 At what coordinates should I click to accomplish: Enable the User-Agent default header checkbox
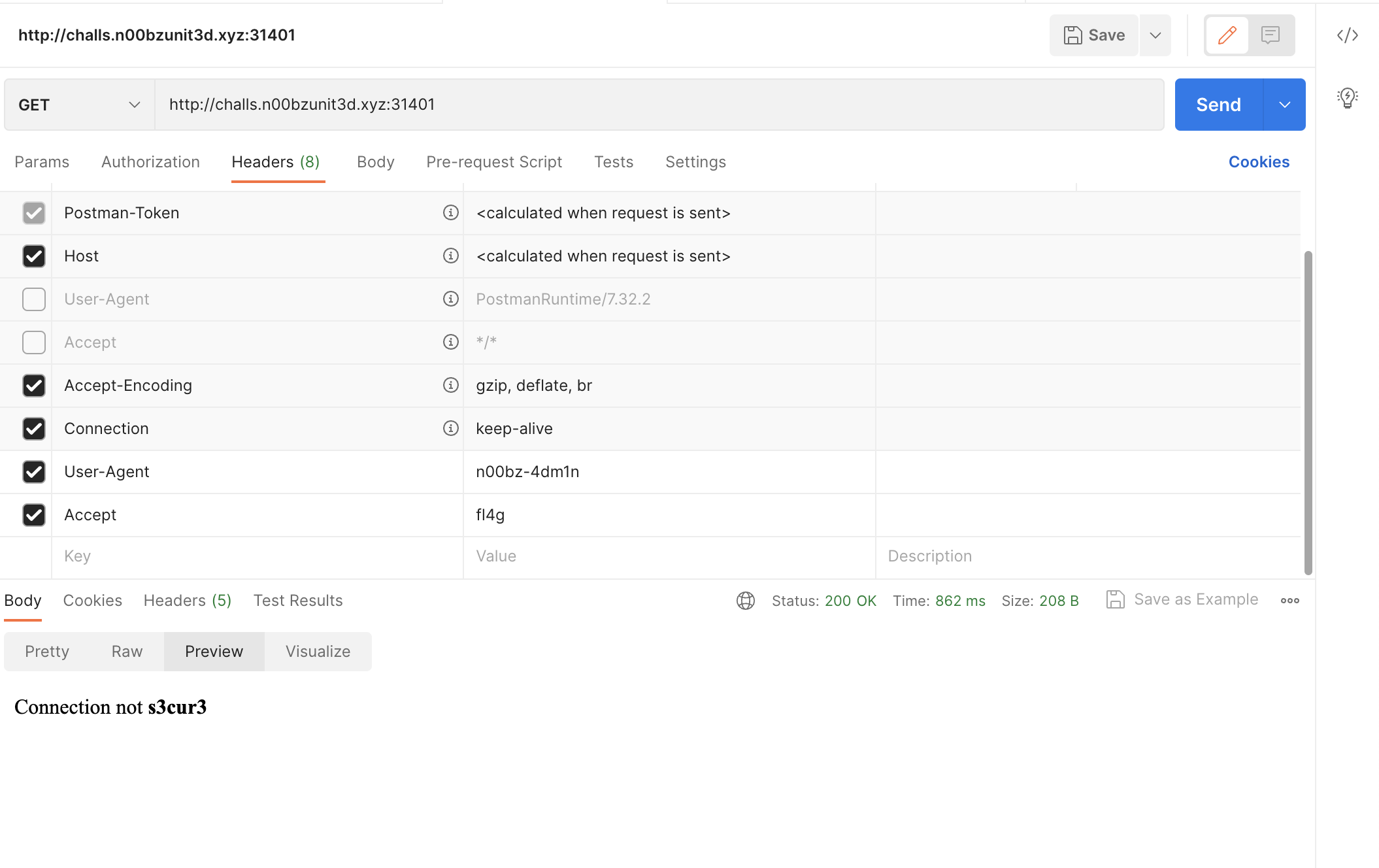pos(33,298)
